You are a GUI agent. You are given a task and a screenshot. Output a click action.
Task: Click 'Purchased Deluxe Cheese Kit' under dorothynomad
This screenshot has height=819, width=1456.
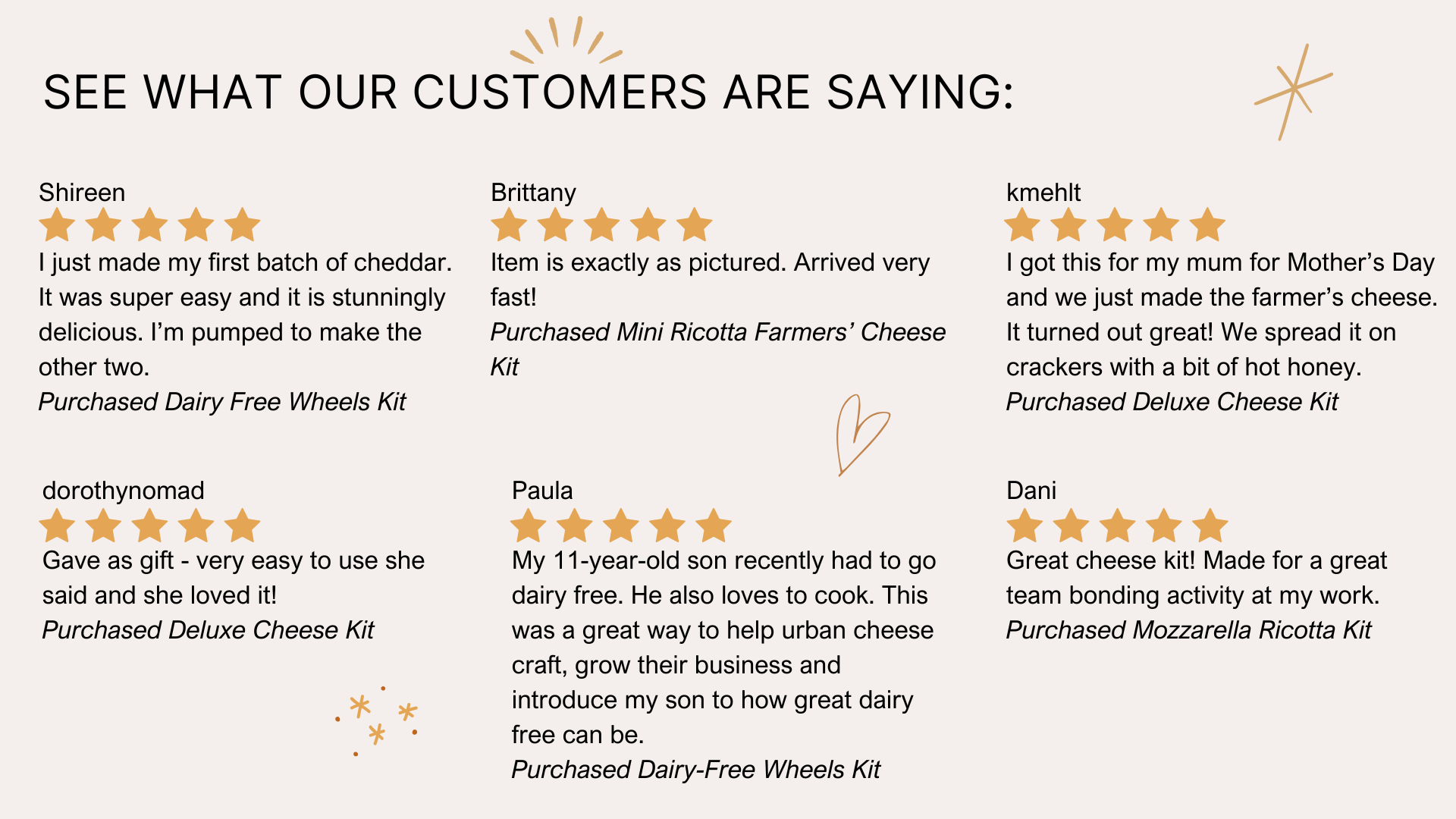tap(209, 630)
